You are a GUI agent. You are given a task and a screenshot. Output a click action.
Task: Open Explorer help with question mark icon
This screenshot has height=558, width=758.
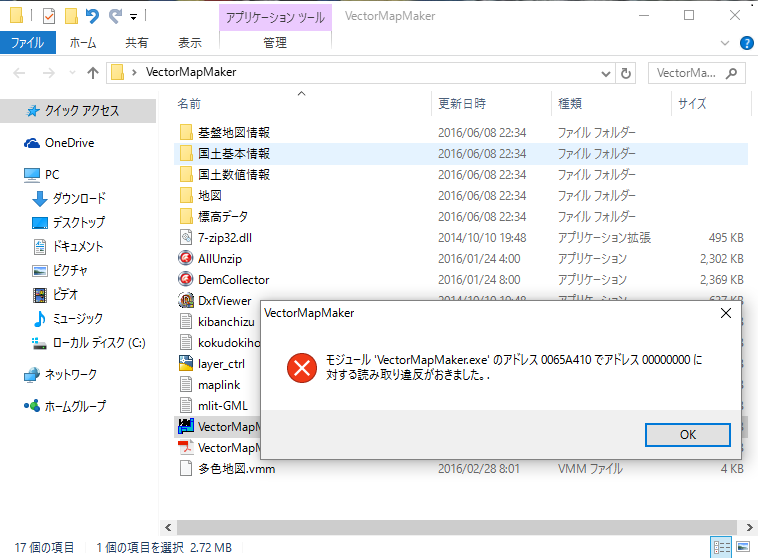[x=746, y=43]
